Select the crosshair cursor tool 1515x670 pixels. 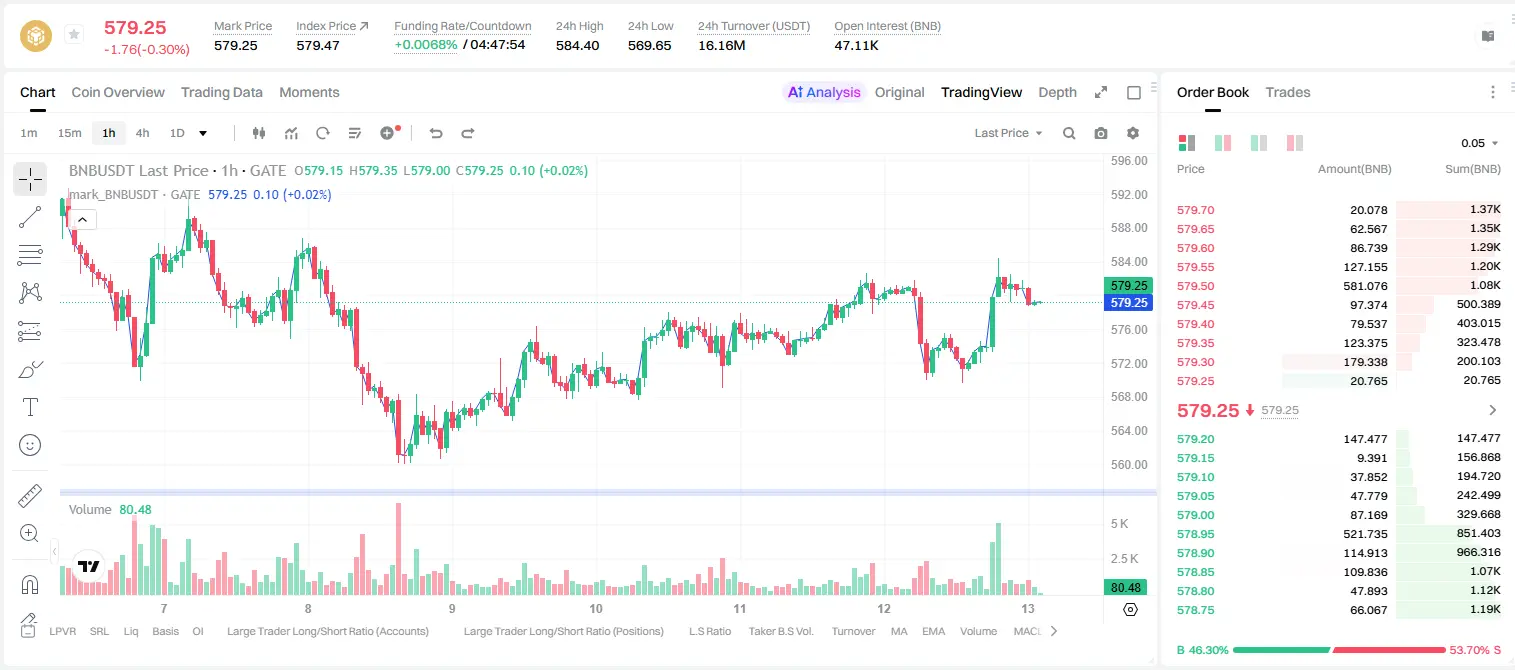pyautogui.click(x=30, y=180)
